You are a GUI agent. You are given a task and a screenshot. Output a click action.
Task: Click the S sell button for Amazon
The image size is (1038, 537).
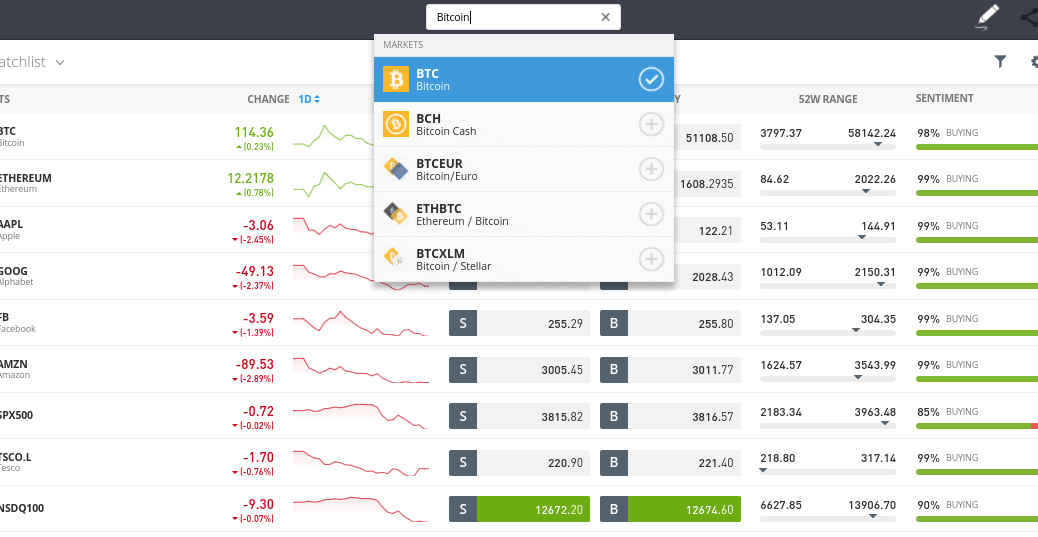coord(463,369)
